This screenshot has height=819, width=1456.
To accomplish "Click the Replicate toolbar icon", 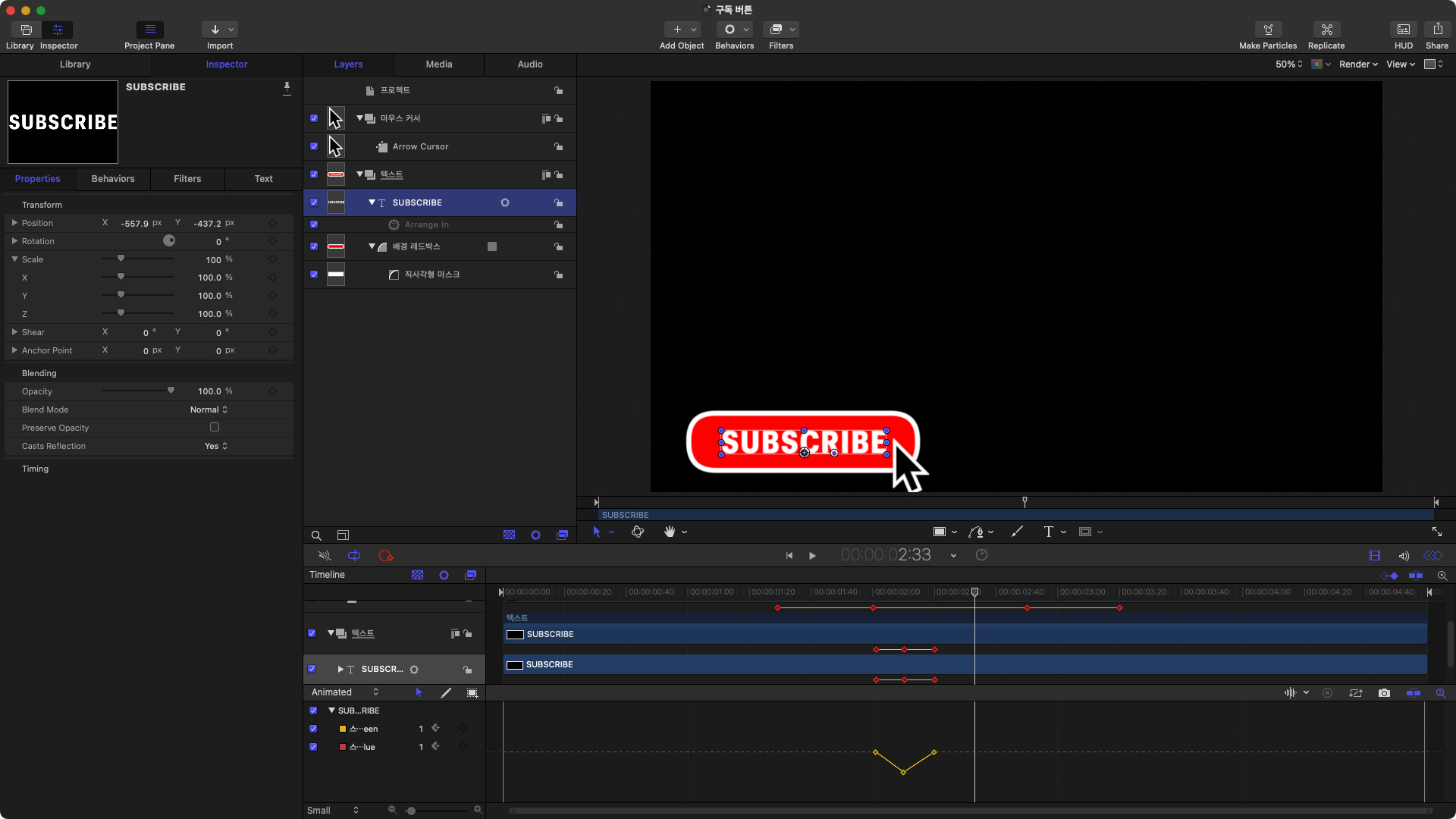I will click(x=1326, y=30).
